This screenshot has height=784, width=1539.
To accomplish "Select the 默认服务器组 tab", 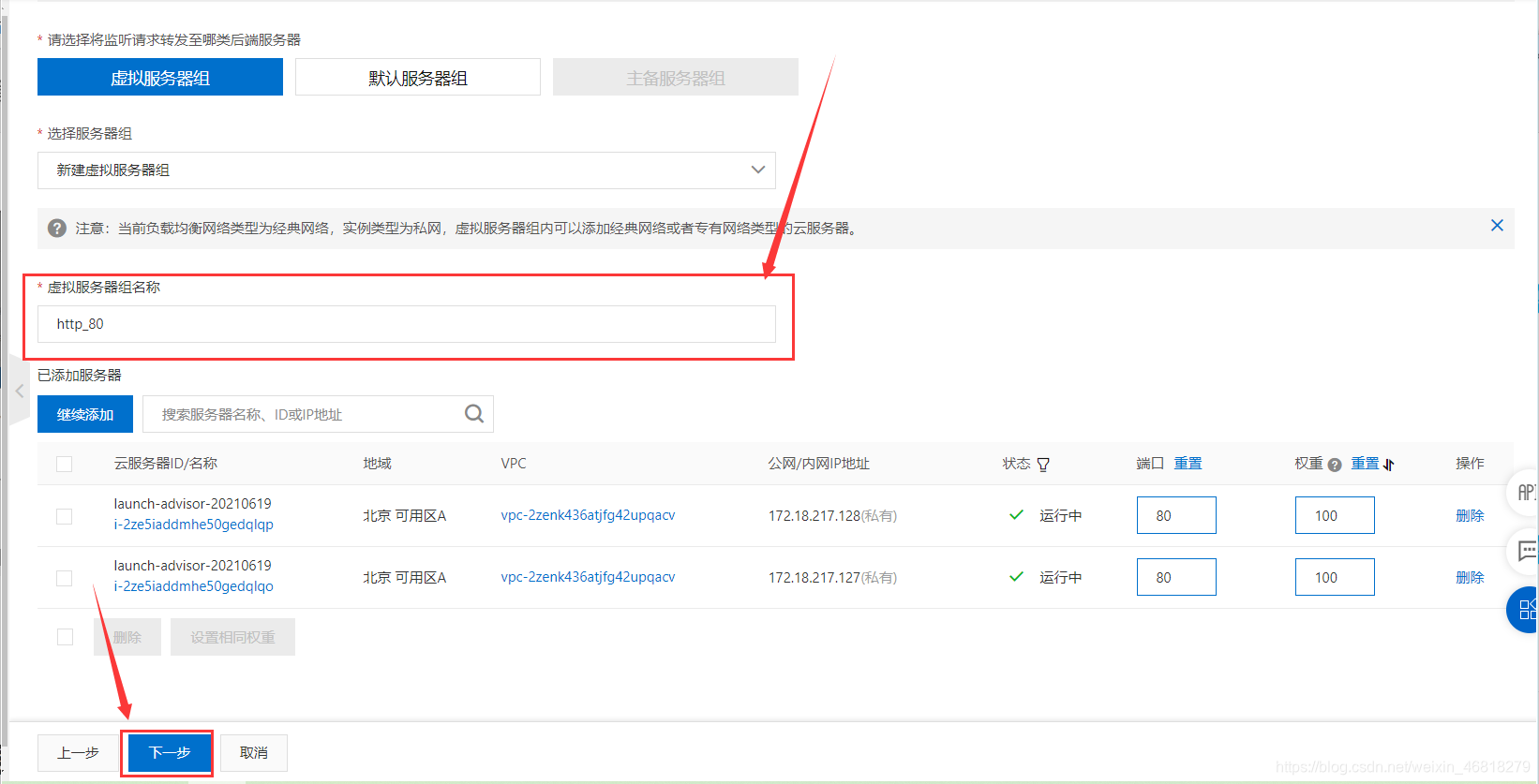I will [418, 77].
